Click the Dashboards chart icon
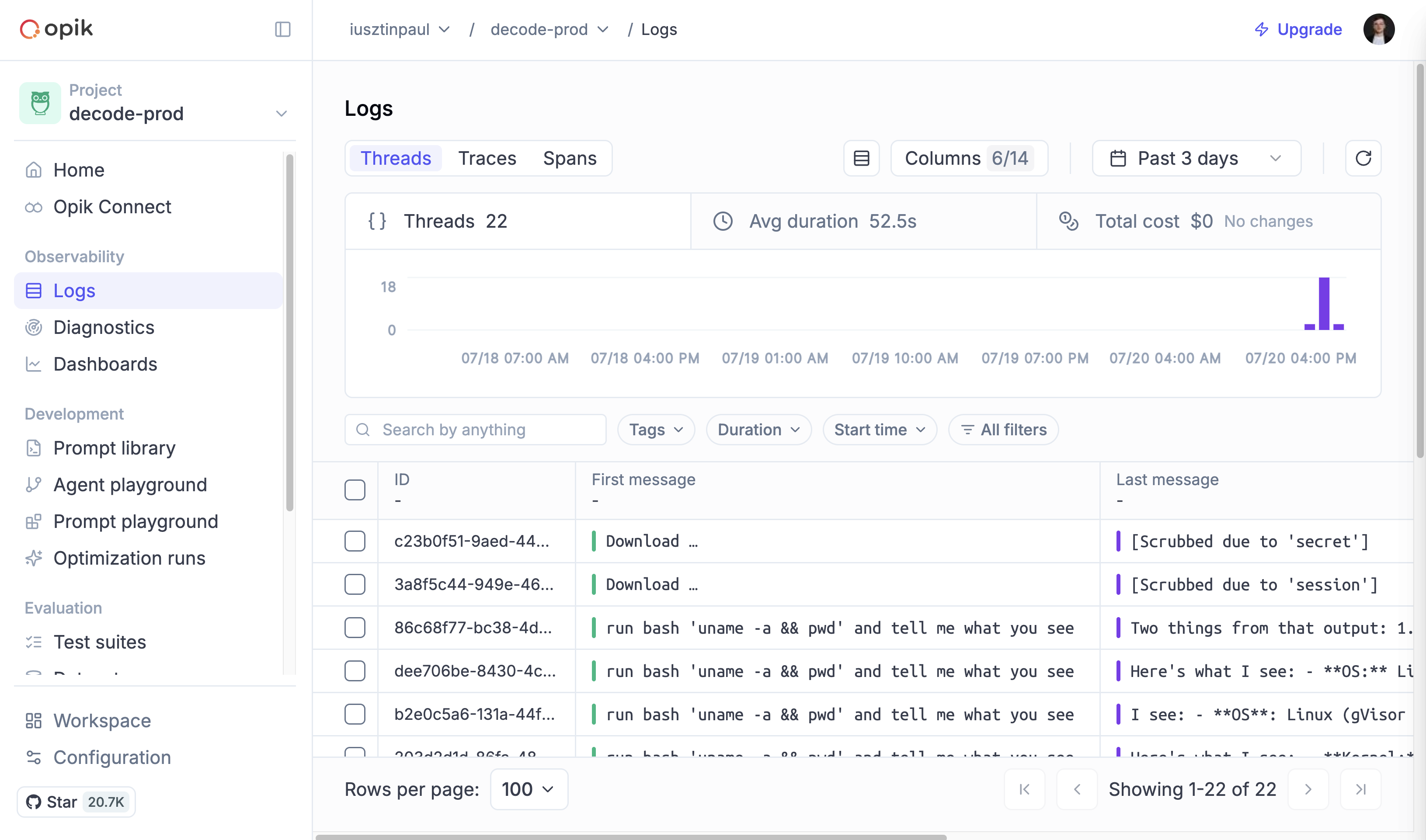The image size is (1426, 840). (33, 364)
